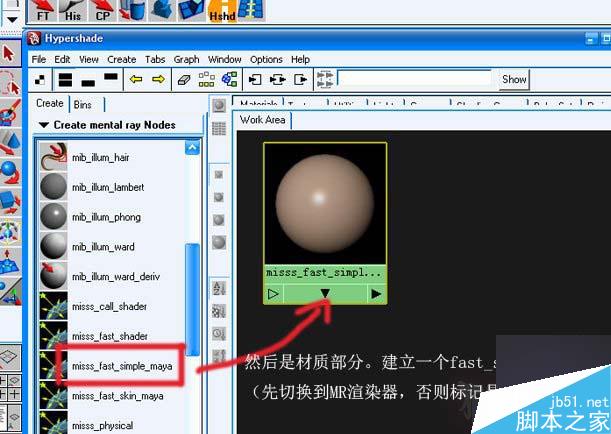The image size is (611, 434).
Task: Set medium swatch size
Action: tap(219, 197)
